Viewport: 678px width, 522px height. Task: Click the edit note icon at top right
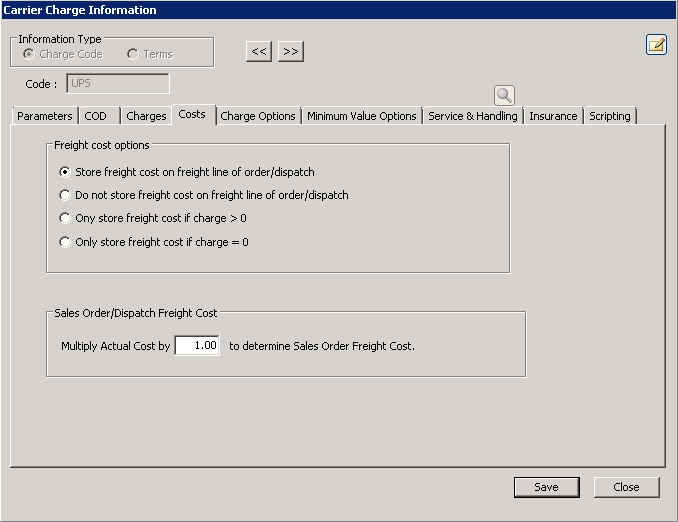656,44
